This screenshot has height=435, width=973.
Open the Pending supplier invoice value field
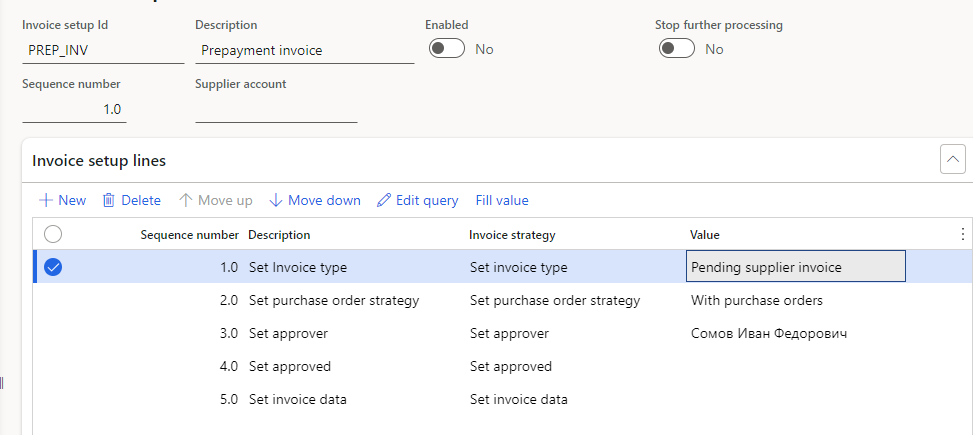796,267
